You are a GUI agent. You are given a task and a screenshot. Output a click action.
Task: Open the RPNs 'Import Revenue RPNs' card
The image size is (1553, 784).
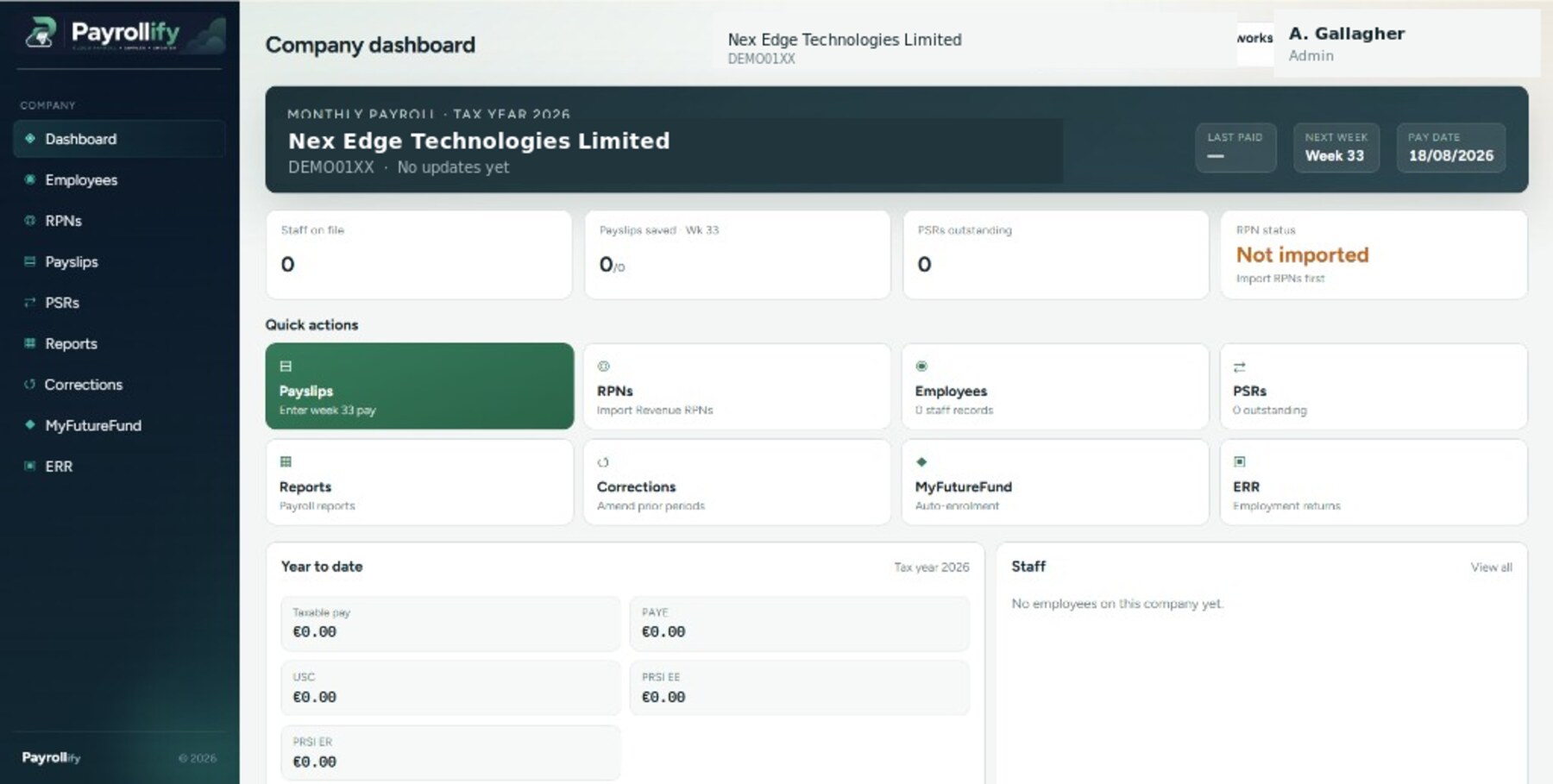[x=737, y=386]
